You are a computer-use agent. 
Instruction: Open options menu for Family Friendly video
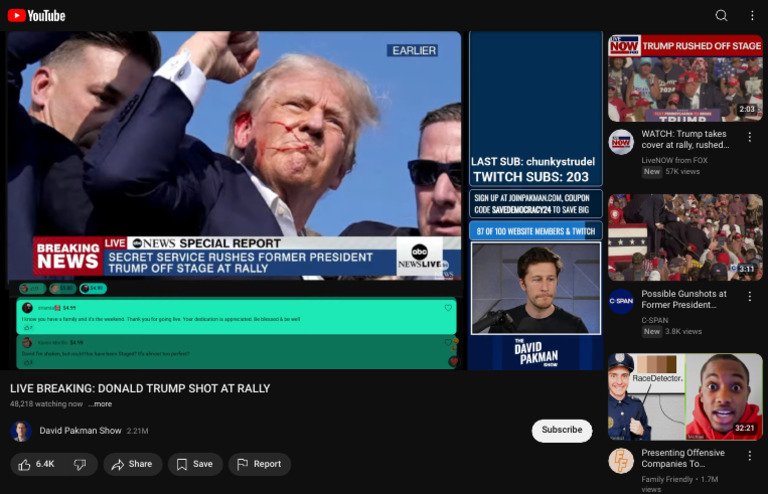[749, 456]
